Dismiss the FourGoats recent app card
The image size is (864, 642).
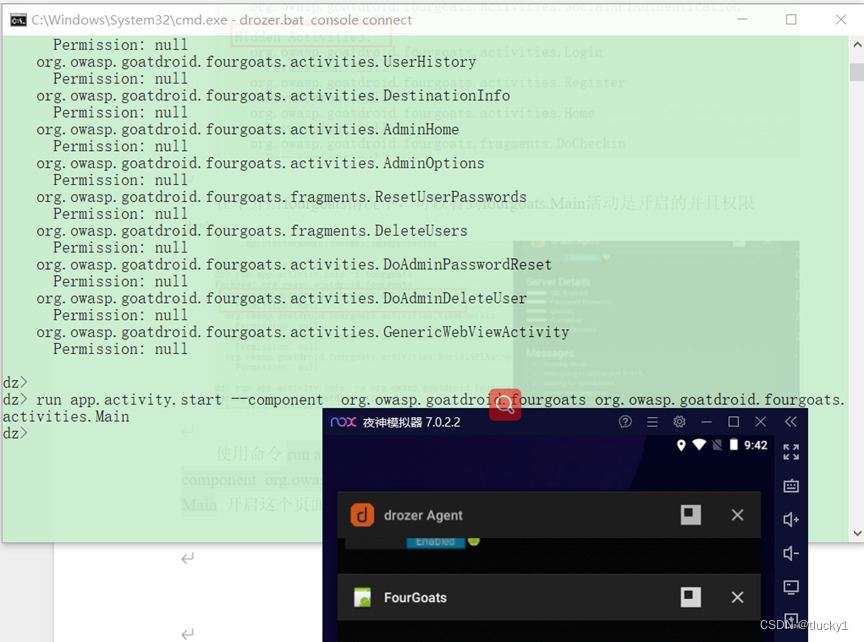(737, 597)
